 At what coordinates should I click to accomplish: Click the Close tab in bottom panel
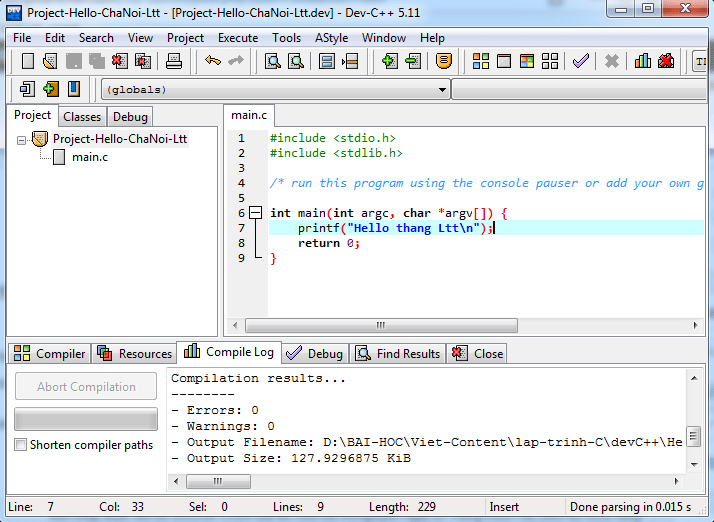point(477,353)
